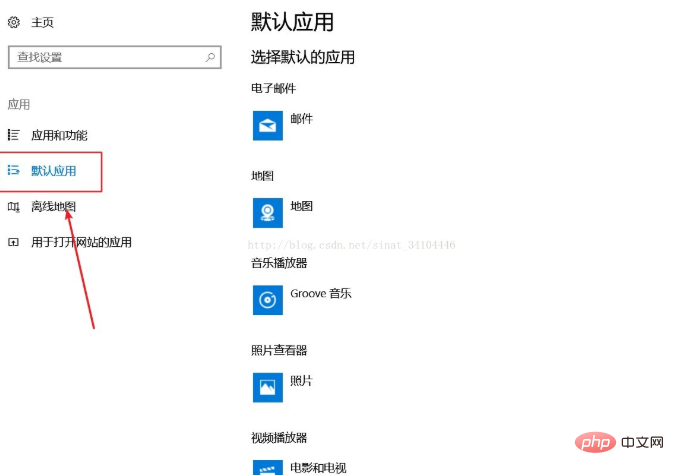Open 用于打开网站的应用 page
The image size is (674, 475).
82,242
